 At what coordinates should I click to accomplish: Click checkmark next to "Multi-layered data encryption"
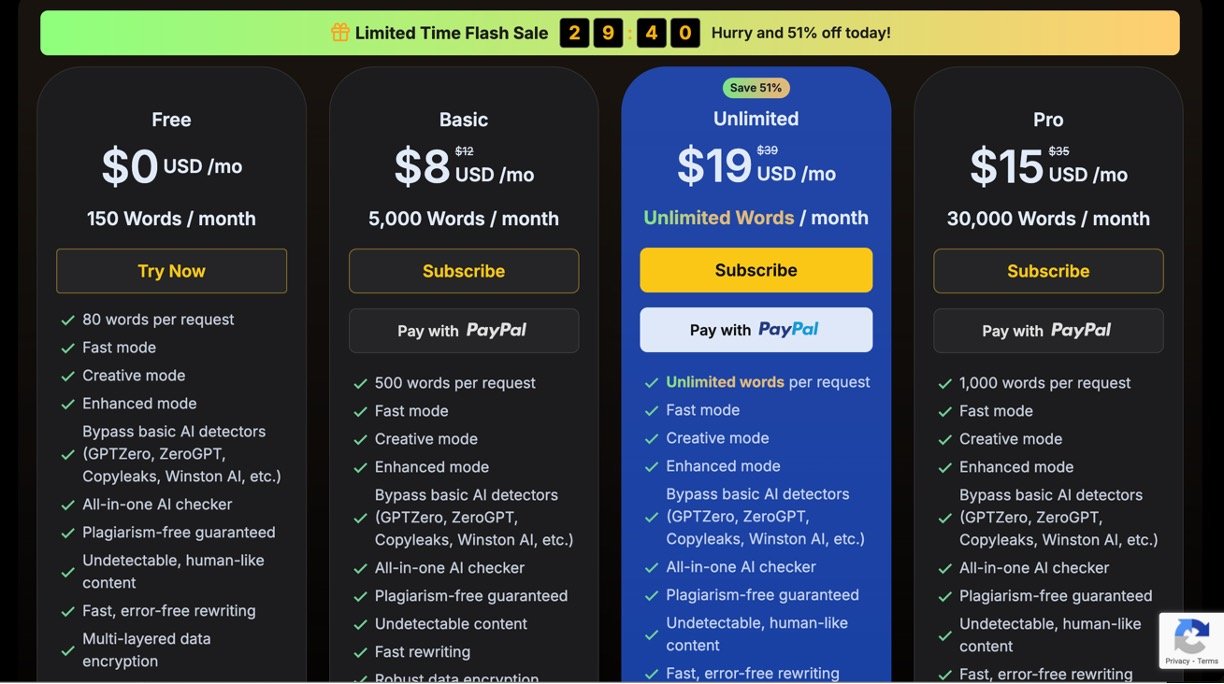click(68, 650)
